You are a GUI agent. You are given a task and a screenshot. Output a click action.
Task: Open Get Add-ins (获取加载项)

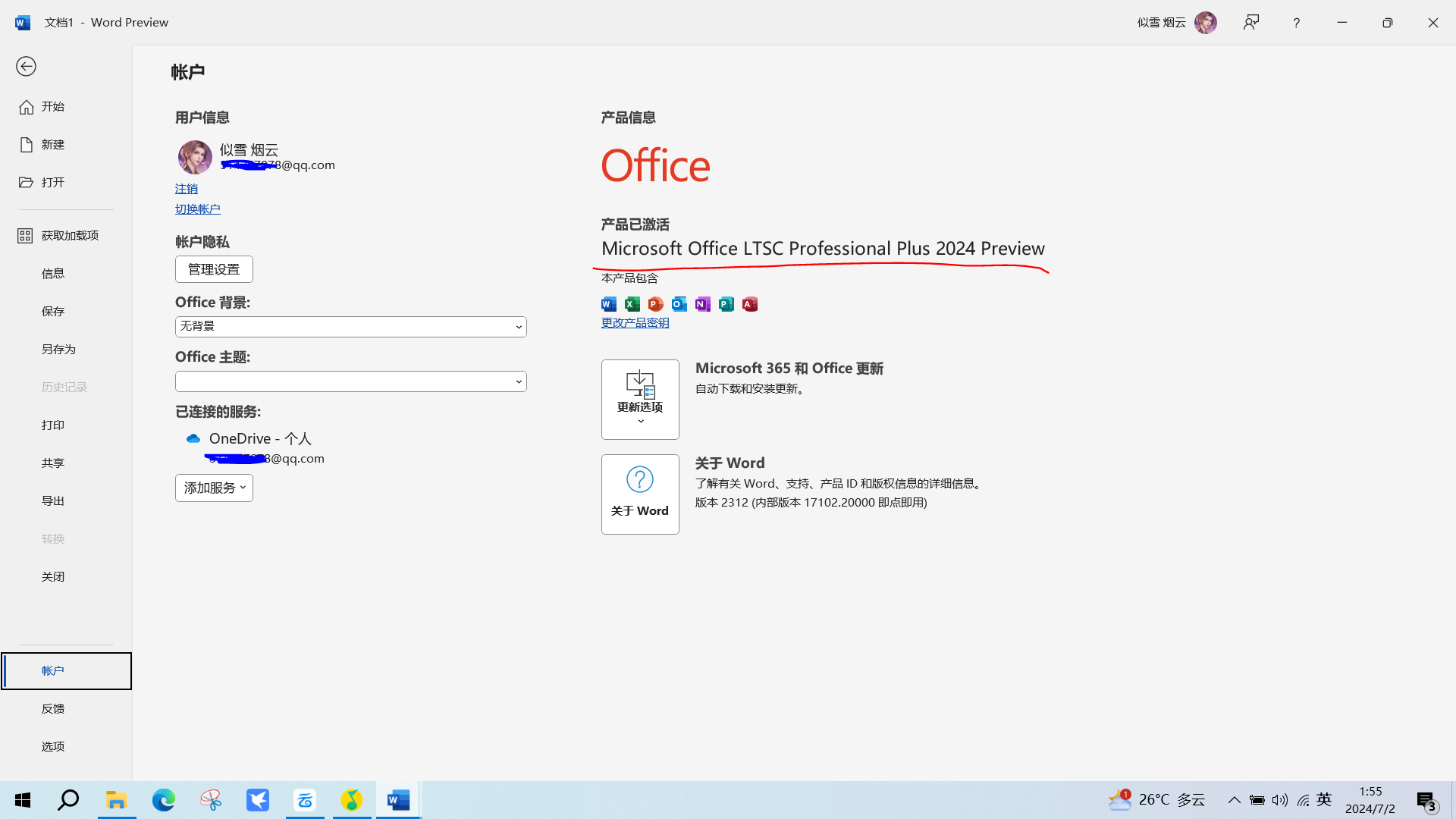point(69,236)
